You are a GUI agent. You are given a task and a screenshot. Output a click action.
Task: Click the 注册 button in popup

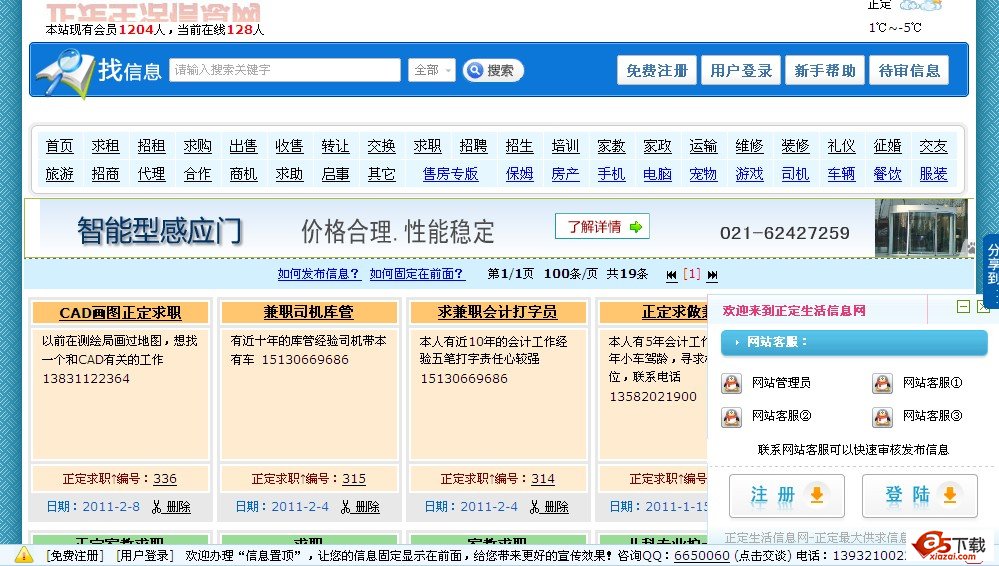(x=787, y=495)
